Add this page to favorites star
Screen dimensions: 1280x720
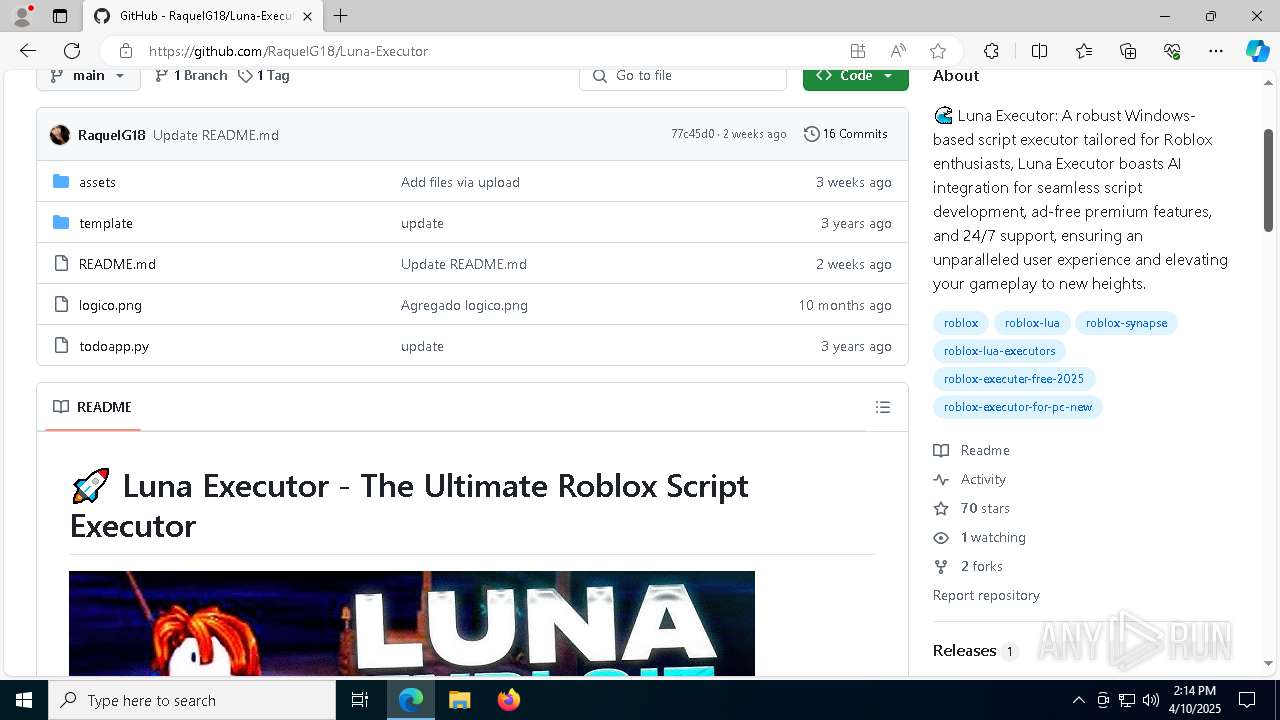tap(938, 51)
